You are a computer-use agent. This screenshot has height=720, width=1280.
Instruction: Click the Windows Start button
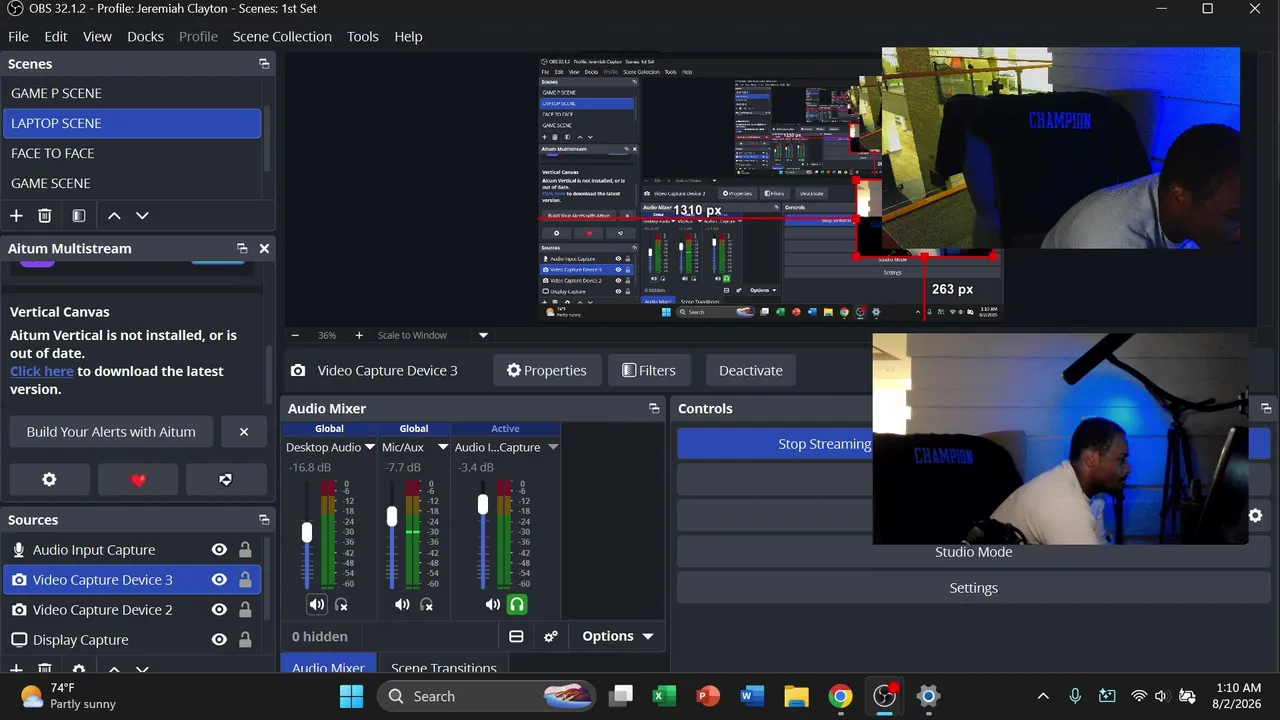click(352, 696)
